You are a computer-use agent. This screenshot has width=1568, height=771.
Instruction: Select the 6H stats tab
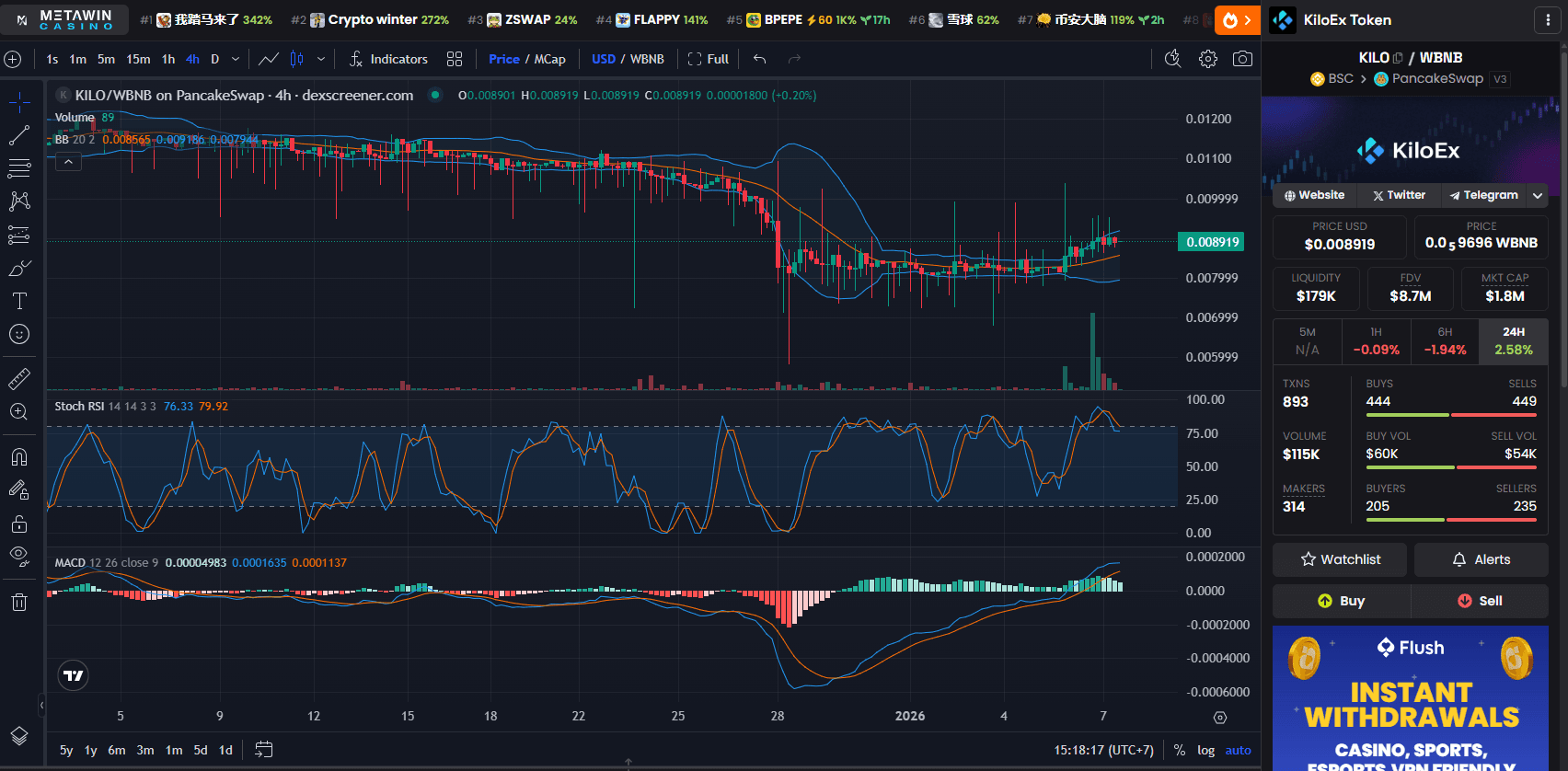[x=1445, y=341]
